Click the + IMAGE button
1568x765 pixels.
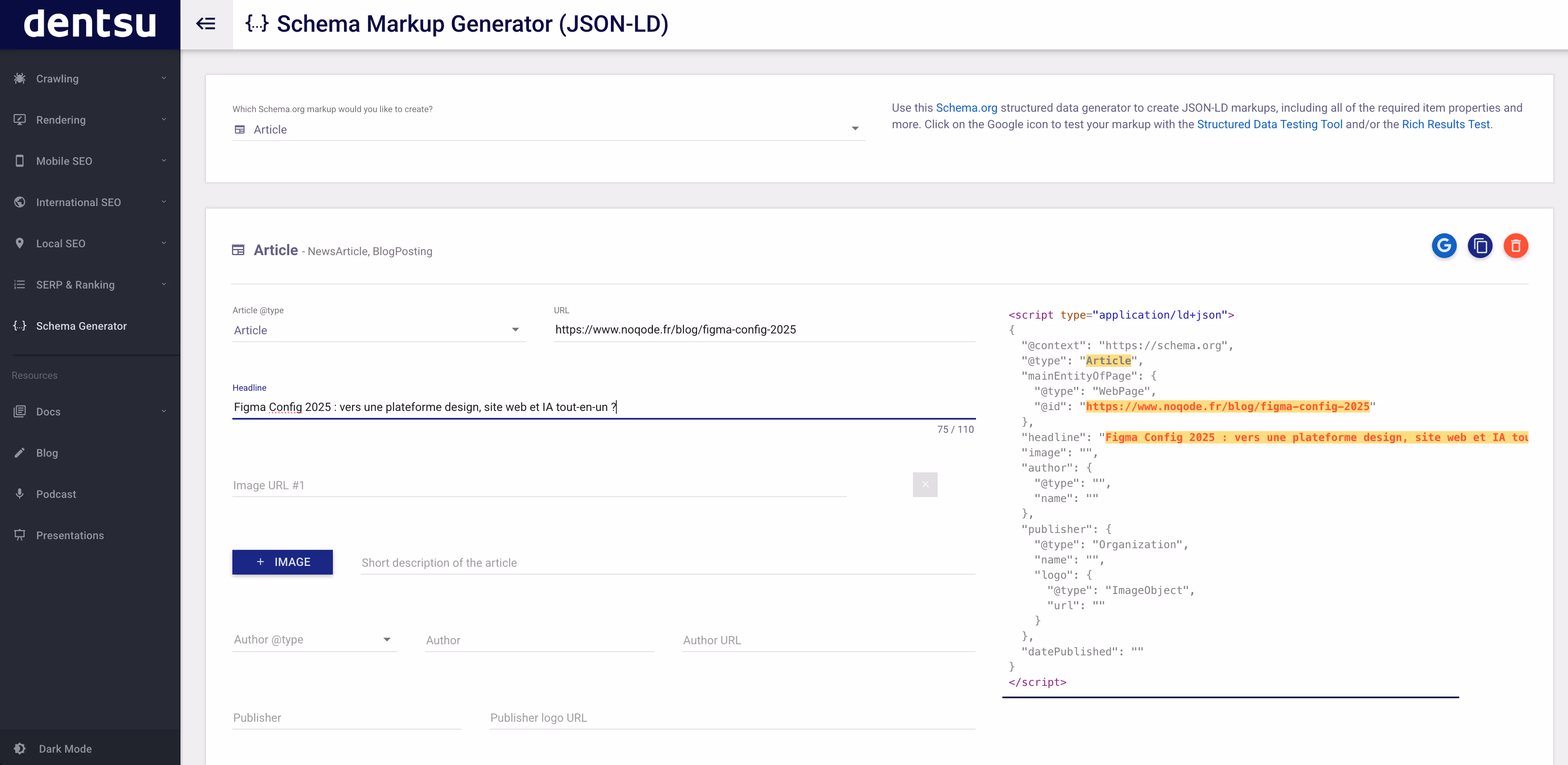point(283,561)
